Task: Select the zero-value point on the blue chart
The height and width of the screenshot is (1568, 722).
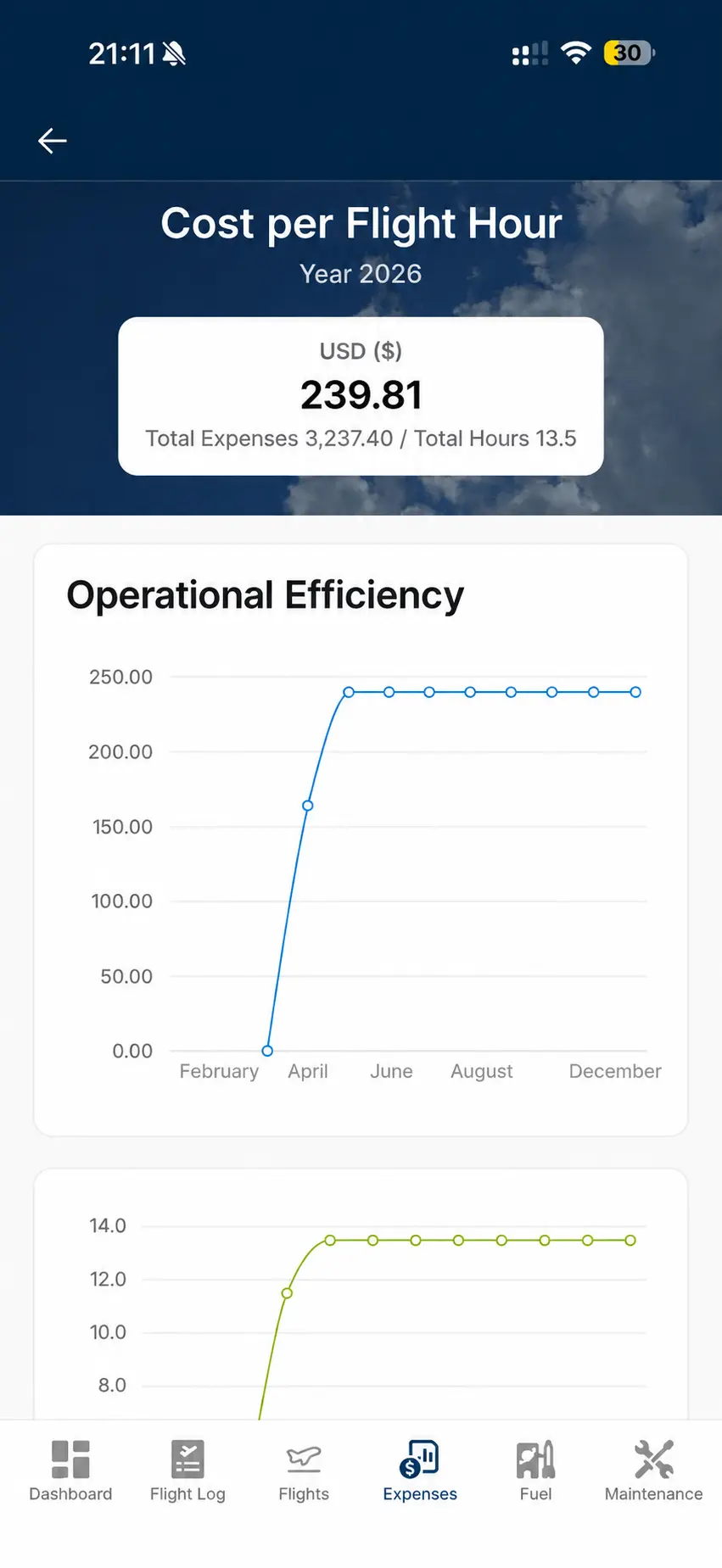Action: point(267,1051)
